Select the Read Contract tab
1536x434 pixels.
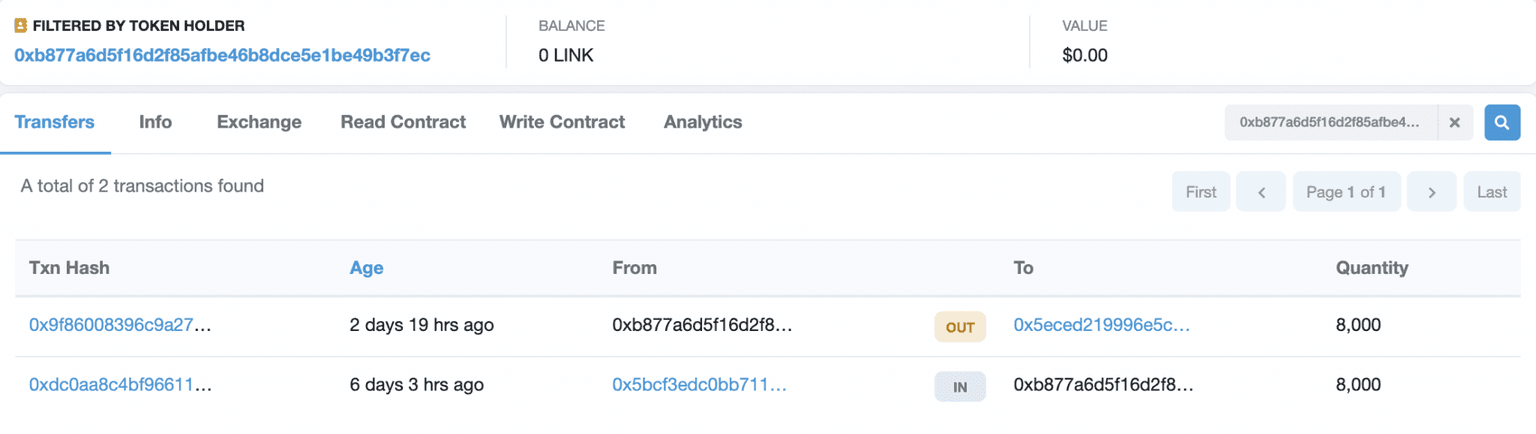pyautogui.click(x=403, y=122)
